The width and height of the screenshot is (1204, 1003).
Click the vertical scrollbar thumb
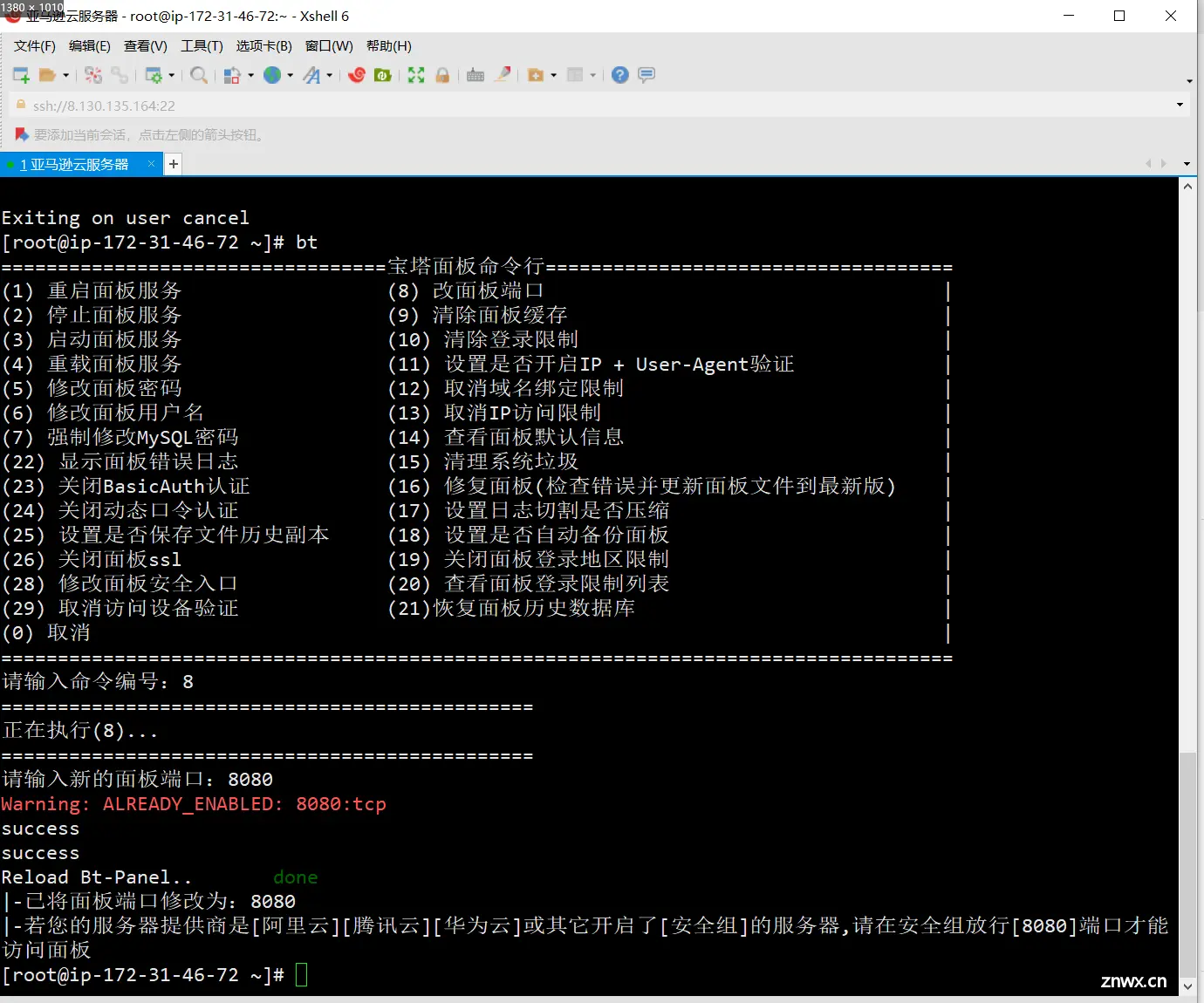(x=1187, y=863)
